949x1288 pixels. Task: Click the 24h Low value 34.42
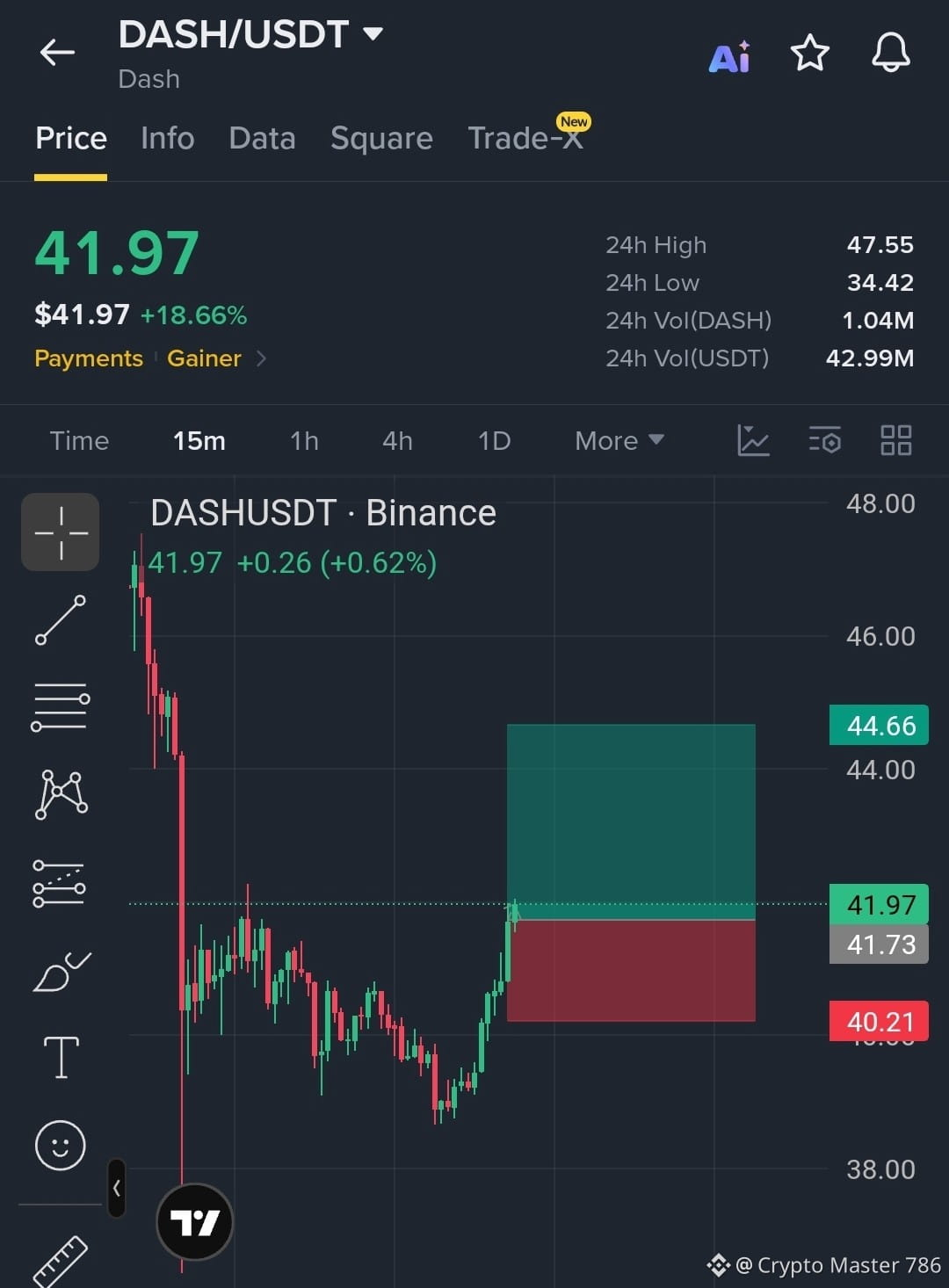pyautogui.click(x=880, y=282)
